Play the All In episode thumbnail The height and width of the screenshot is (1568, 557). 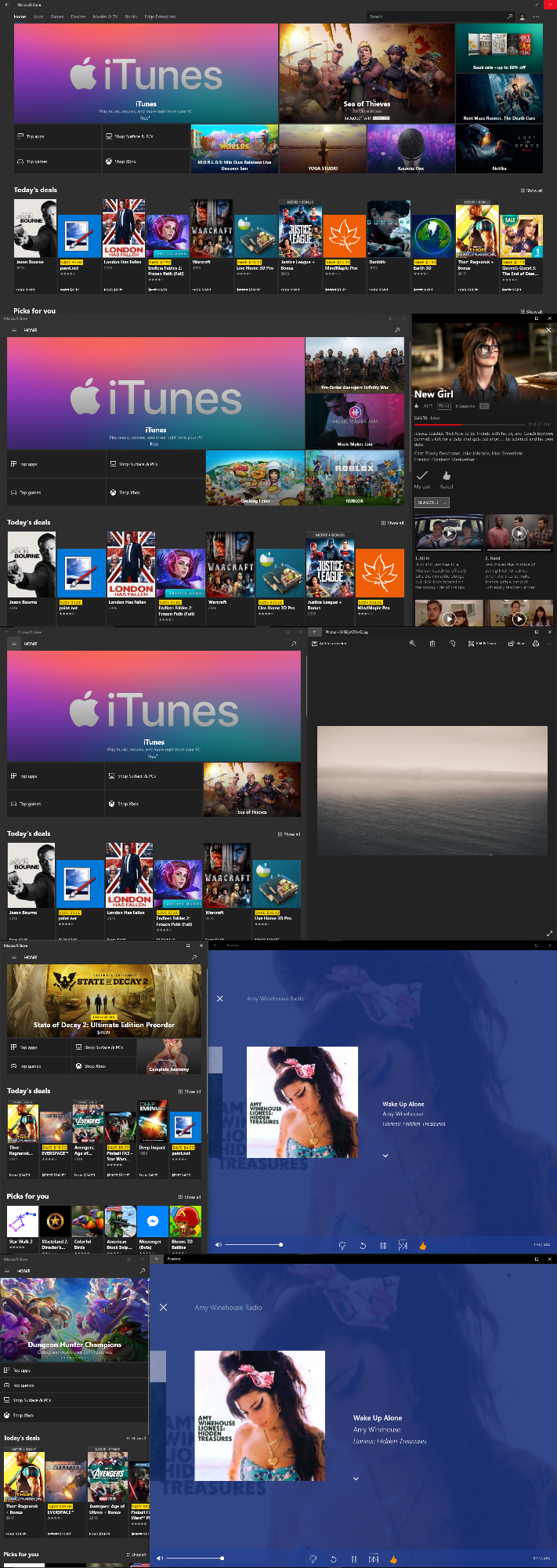pos(449,533)
